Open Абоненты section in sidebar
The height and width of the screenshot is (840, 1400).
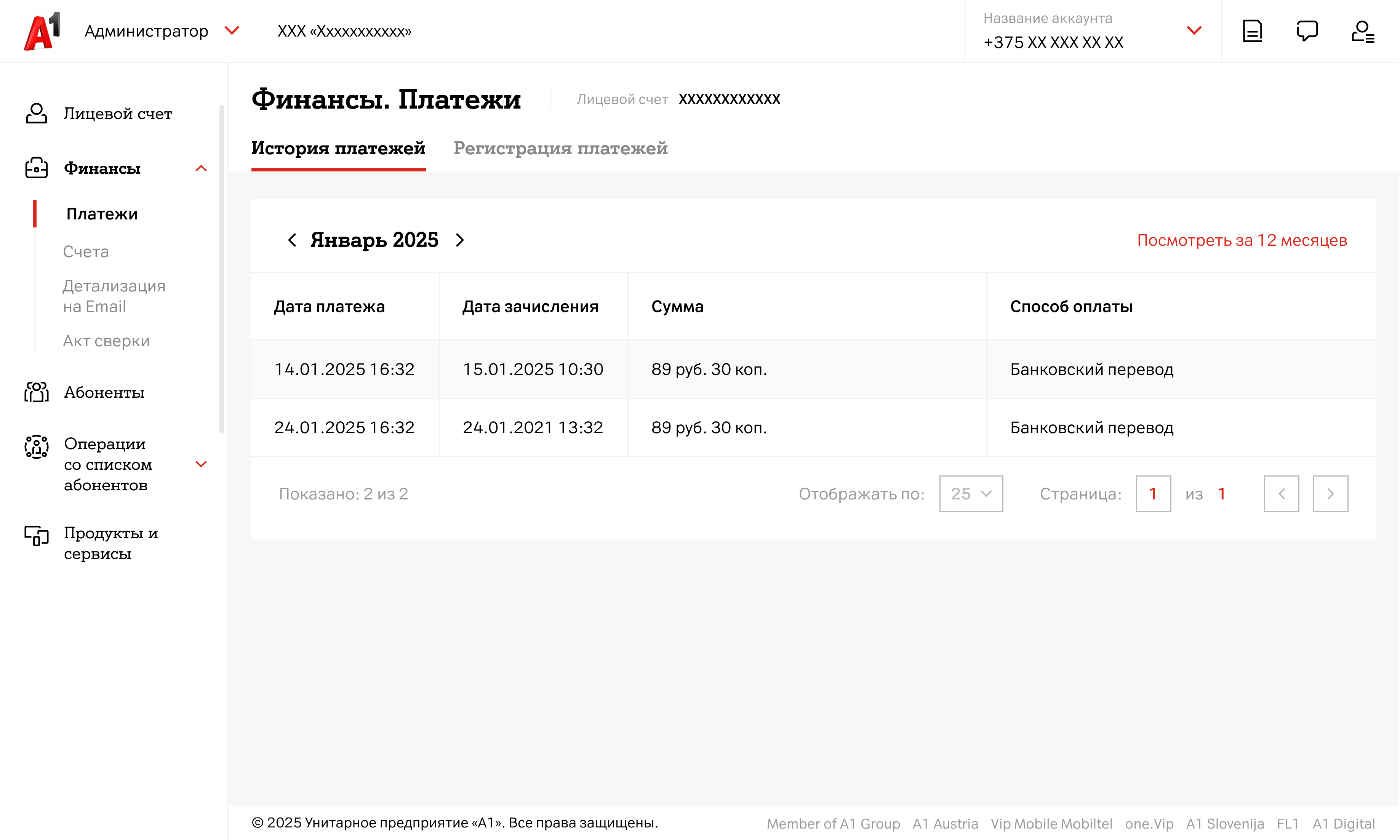pos(104,392)
